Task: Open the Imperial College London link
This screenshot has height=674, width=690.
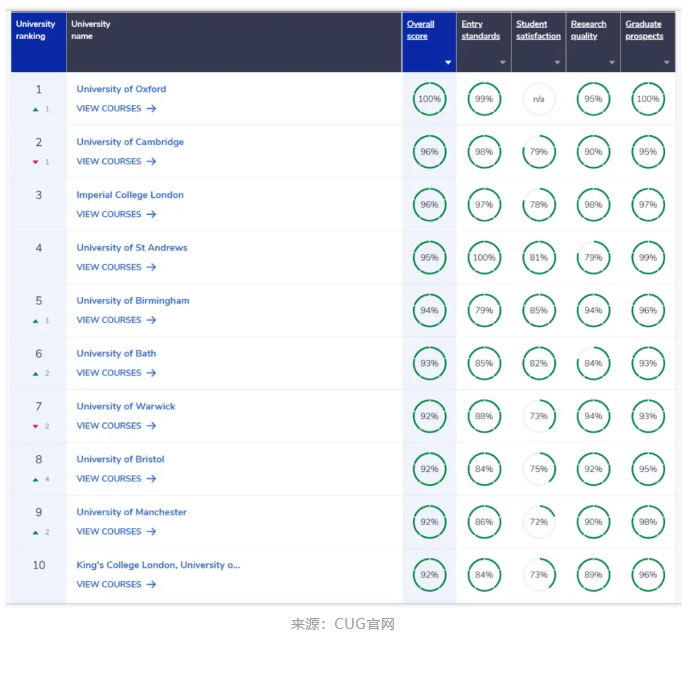Action: [130, 195]
